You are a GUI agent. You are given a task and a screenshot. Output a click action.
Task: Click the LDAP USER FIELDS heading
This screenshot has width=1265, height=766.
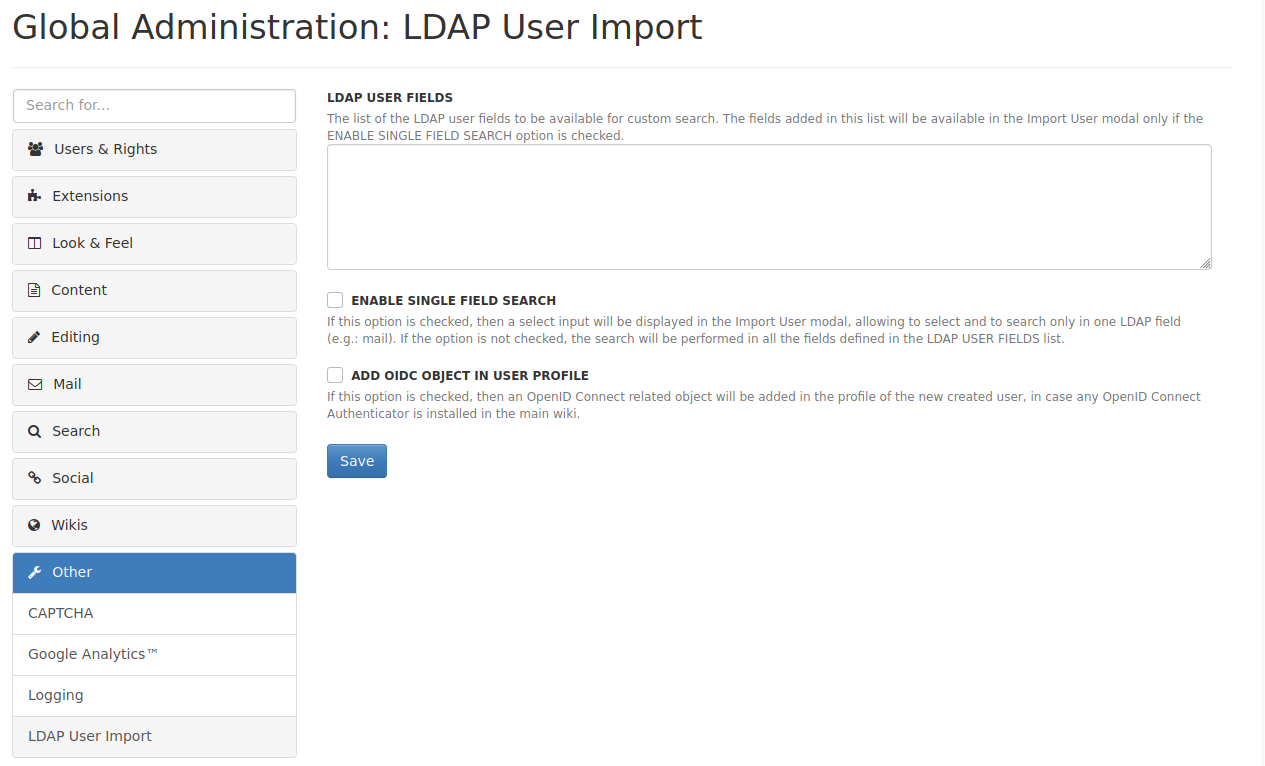coord(390,98)
